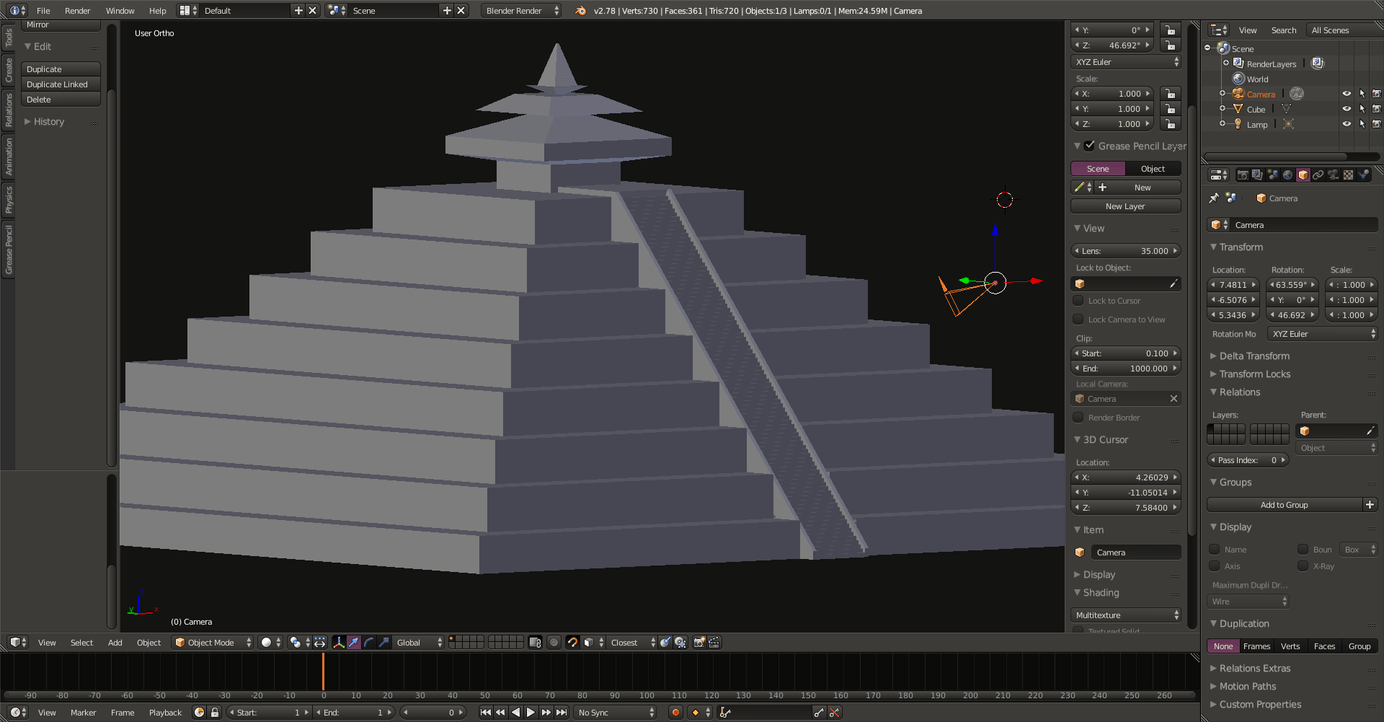
Task: Hide the Cube using its eye icon
Action: pos(1346,109)
